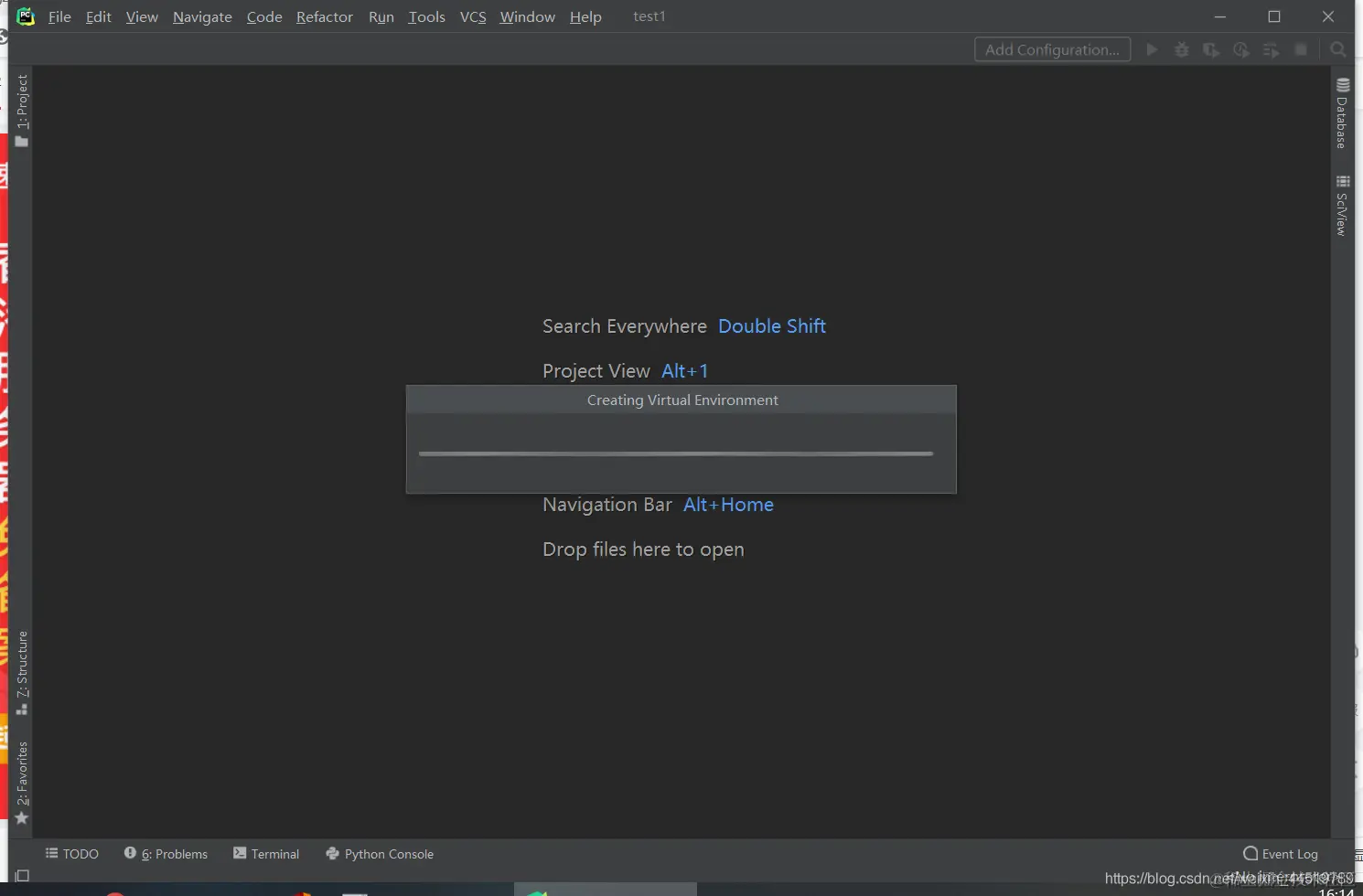This screenshot has width=1363, height=896.
Task: Open the Code menu
Action: 264,16
